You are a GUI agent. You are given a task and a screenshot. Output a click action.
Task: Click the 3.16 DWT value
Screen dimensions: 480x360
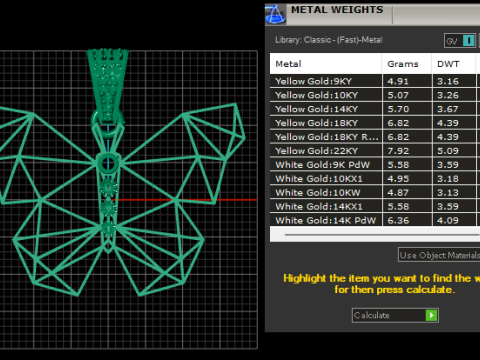448,81
